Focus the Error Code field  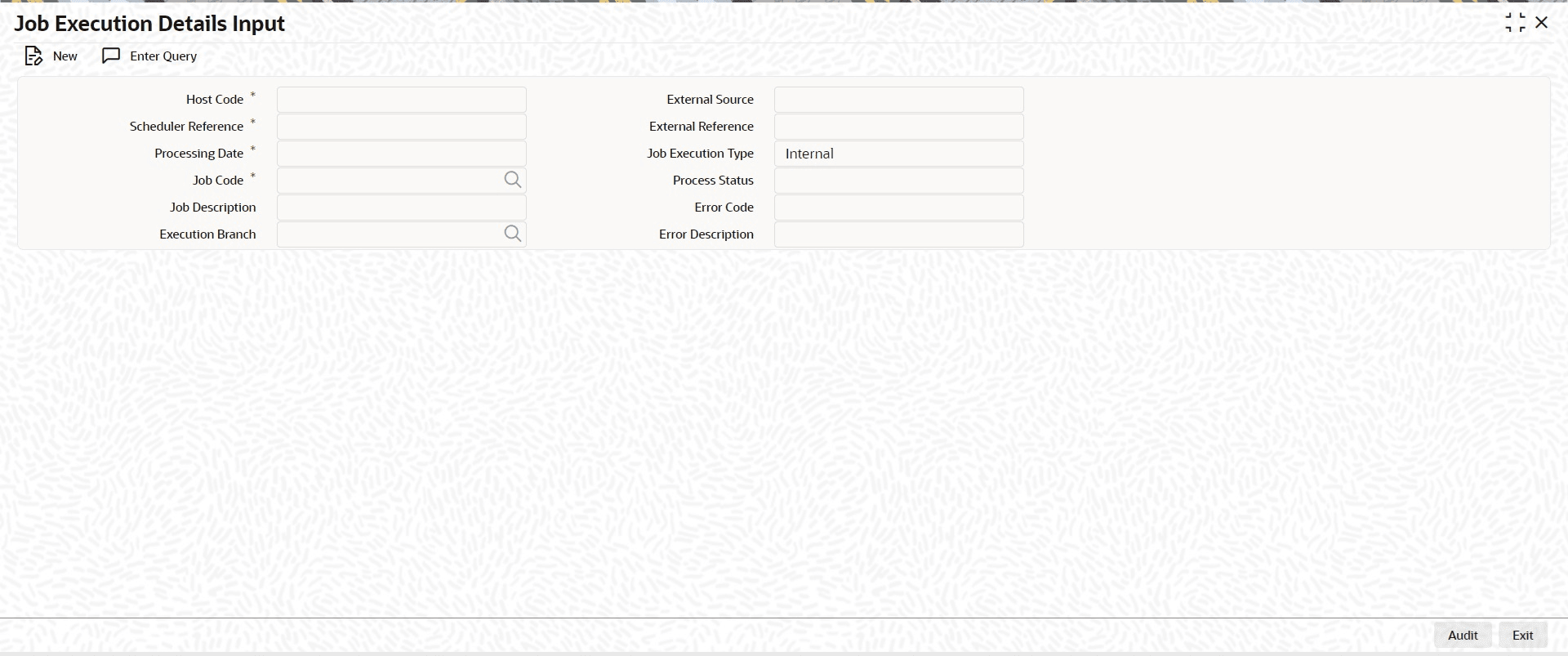point(899,208)
